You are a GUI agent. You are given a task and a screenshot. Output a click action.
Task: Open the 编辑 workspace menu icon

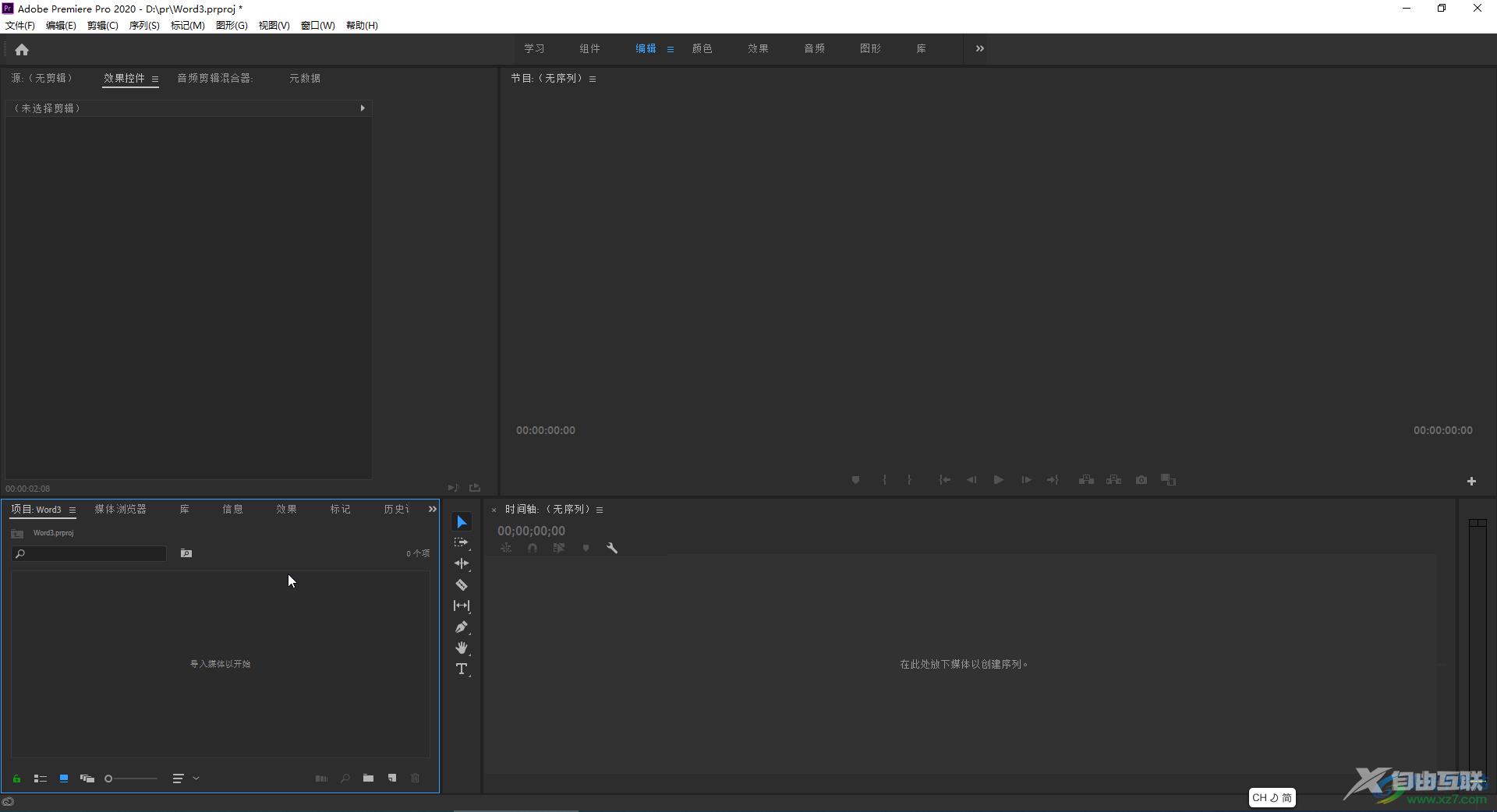coord(671,49)
